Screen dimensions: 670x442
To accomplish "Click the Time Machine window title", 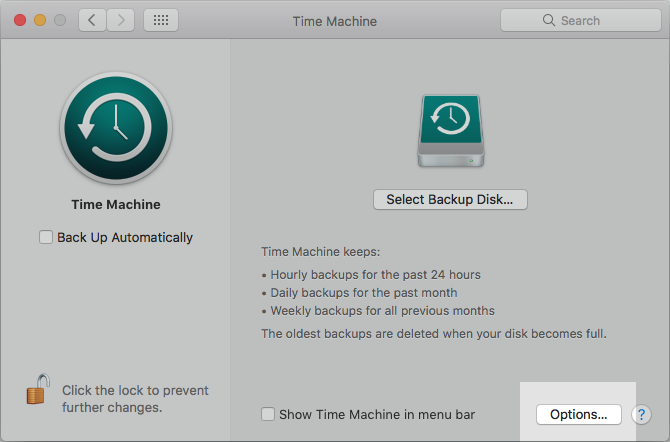I will 334,20.
